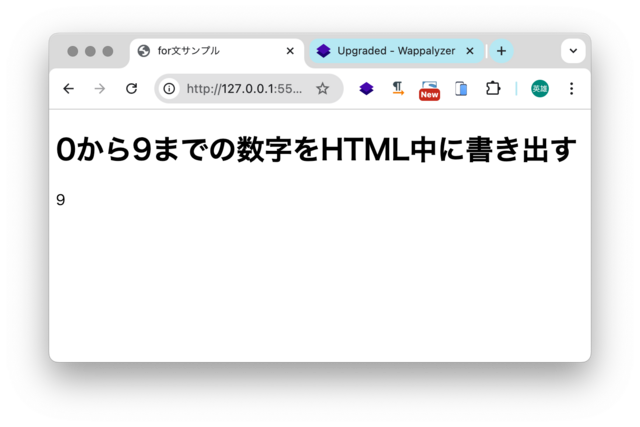
Task: Open a new tab with plus button
Action: 501,51
